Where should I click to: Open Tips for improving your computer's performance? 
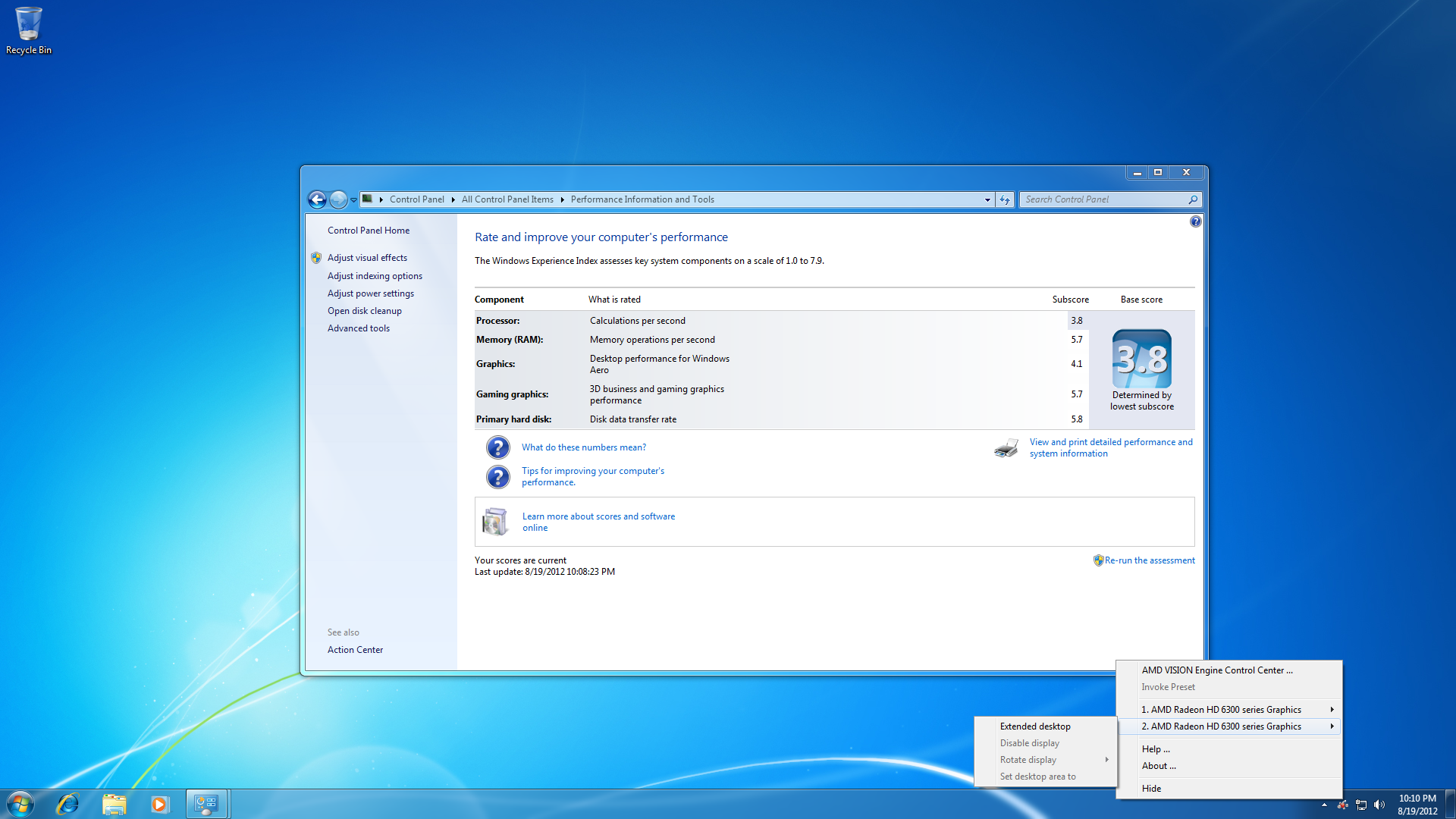pos(593,476)
